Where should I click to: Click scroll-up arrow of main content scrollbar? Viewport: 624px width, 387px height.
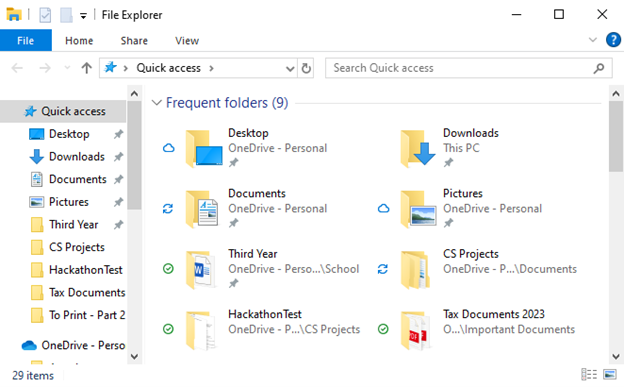click(616, 94)
